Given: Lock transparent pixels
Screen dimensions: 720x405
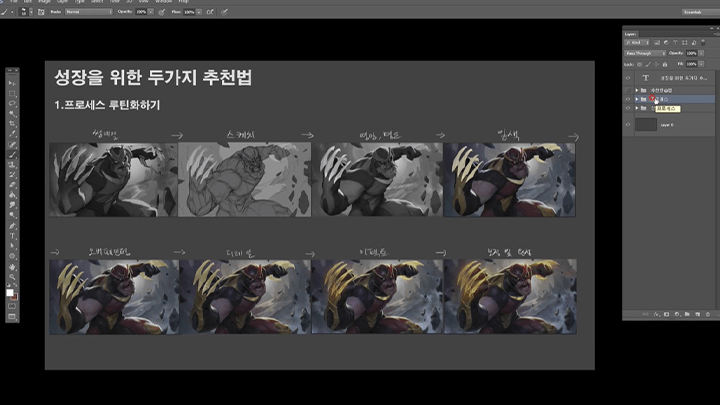Looking at the screenshot, I should pos(639,64).
